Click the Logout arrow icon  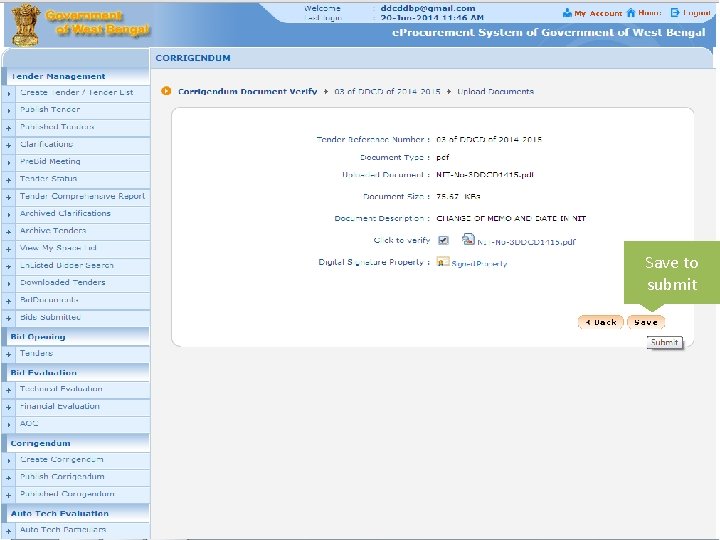(675, 12)
